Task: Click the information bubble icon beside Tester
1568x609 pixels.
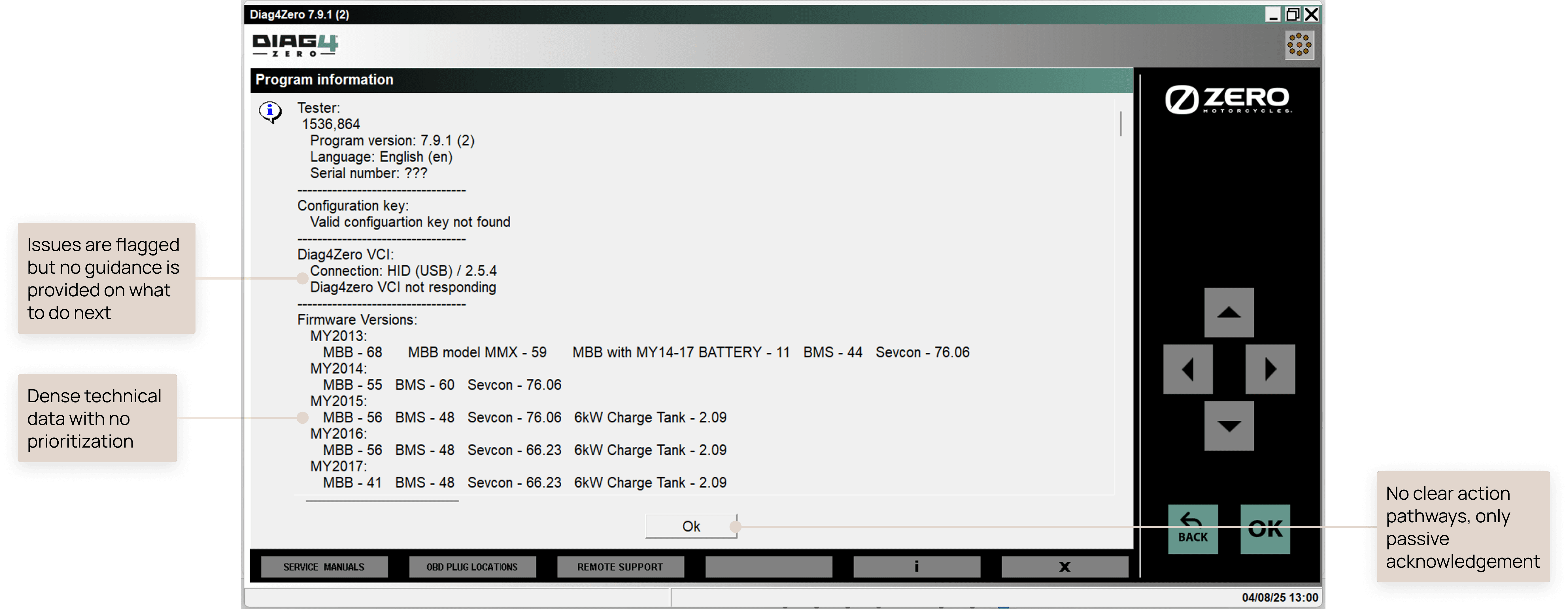Action: pyautogui.click(x=270, y=111)
